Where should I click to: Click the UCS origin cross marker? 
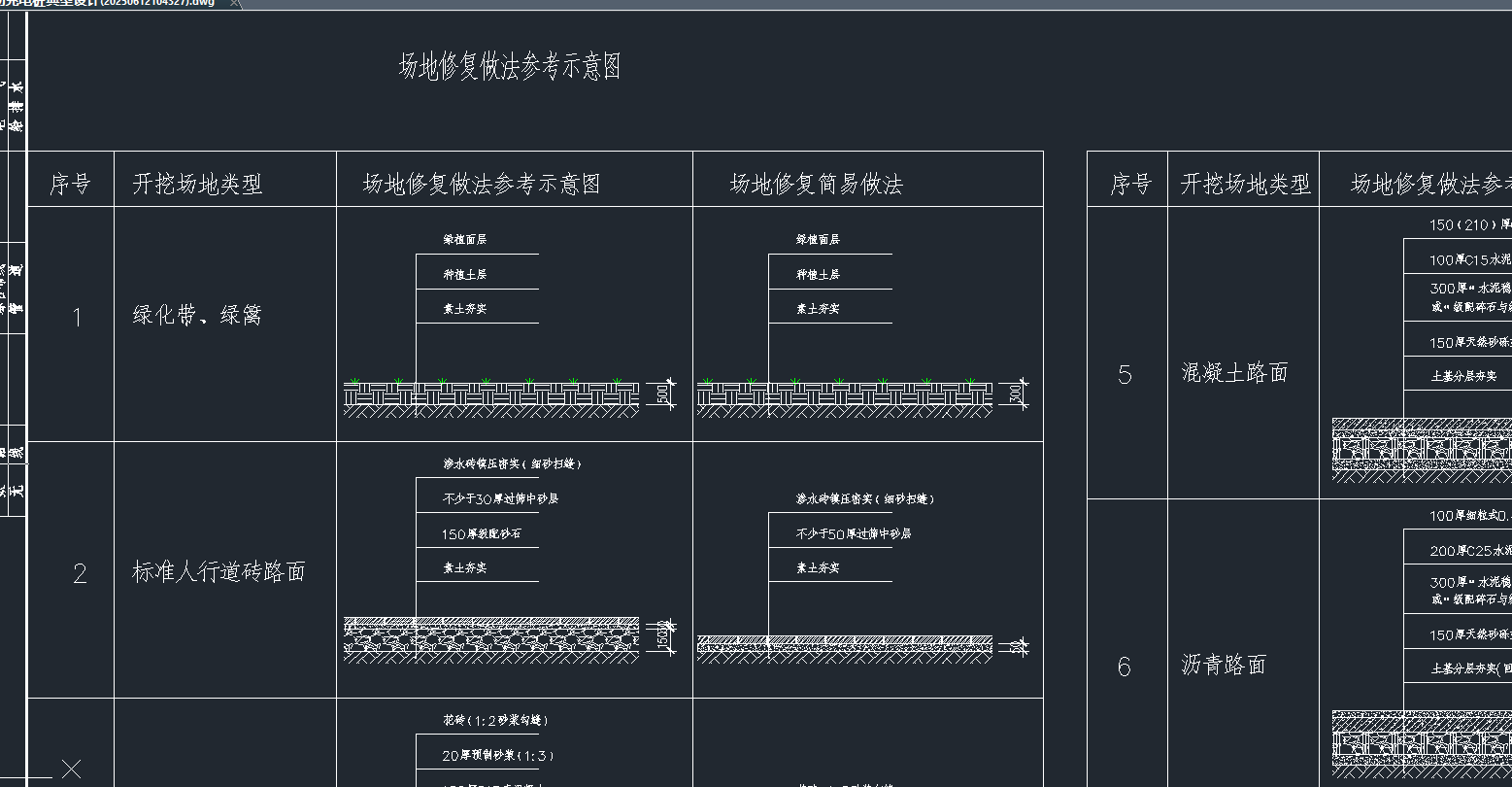(71, 770)
